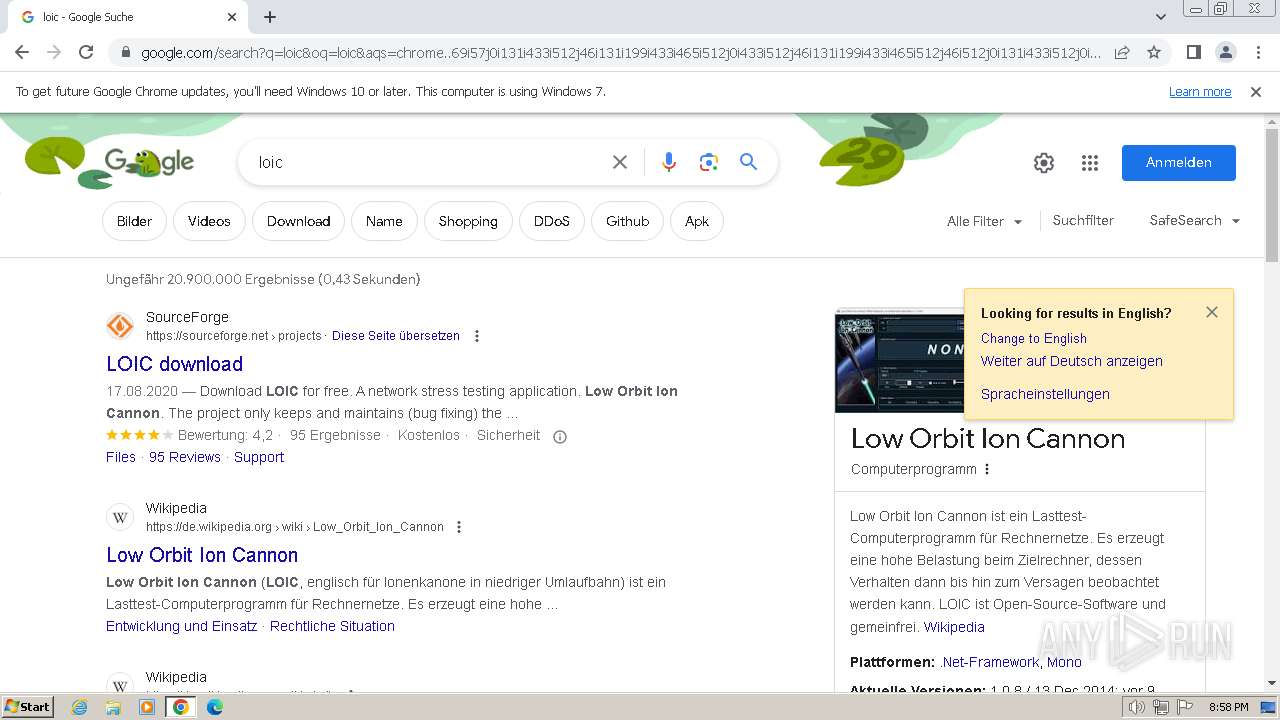Bookmark this page with the star icon
1280x720 pixels.
point(1154,52)
